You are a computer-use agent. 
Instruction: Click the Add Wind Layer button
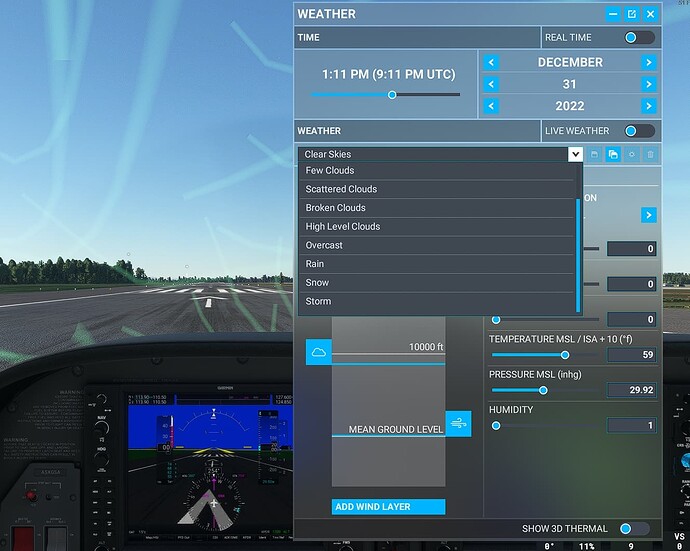(388, 507)
